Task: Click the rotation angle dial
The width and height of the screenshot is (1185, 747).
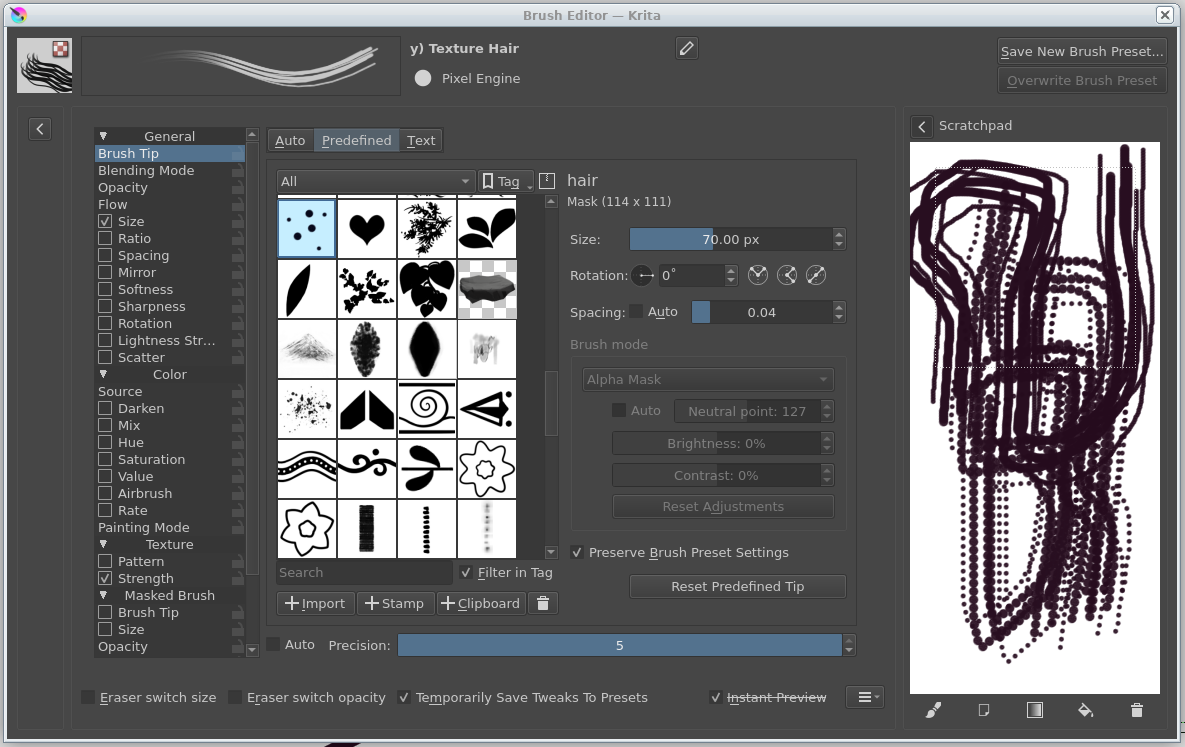Action: (x=642, y=275)
